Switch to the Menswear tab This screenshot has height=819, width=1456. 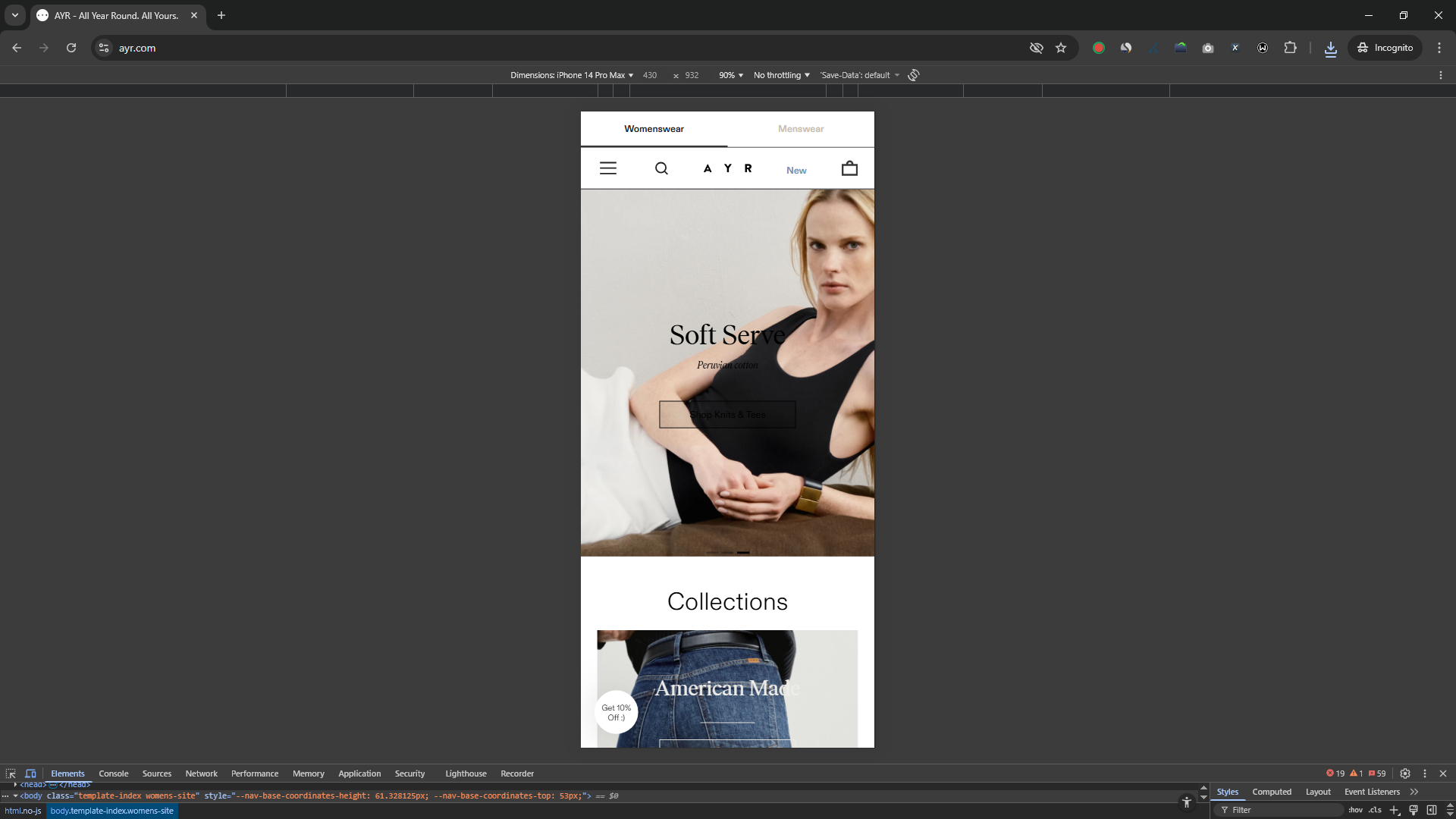point(801,129)
